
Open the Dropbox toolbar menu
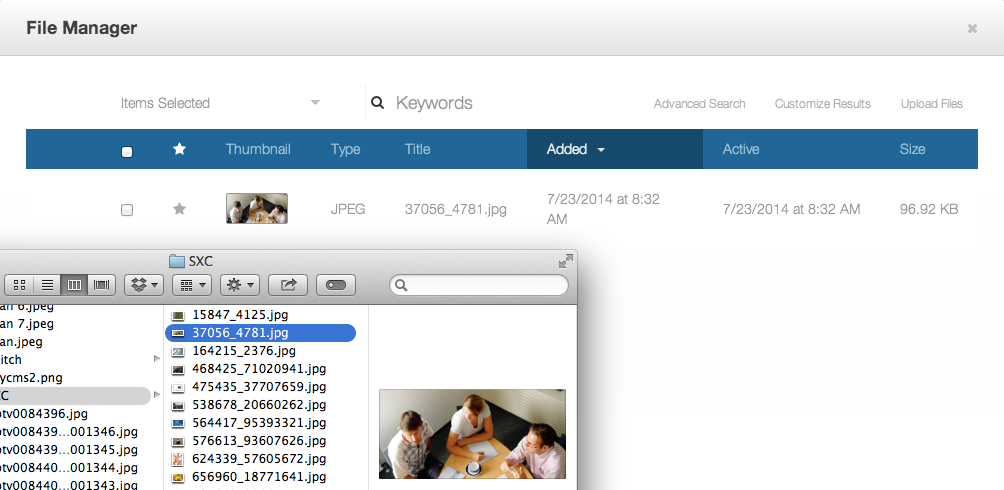point(143,285)
